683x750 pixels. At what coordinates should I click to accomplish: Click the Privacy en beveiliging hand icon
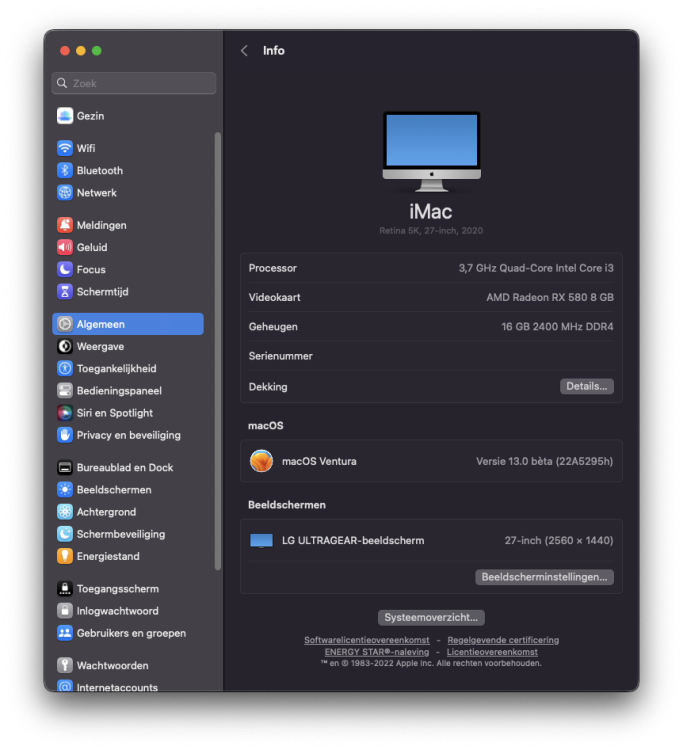[x=65, y=435]
